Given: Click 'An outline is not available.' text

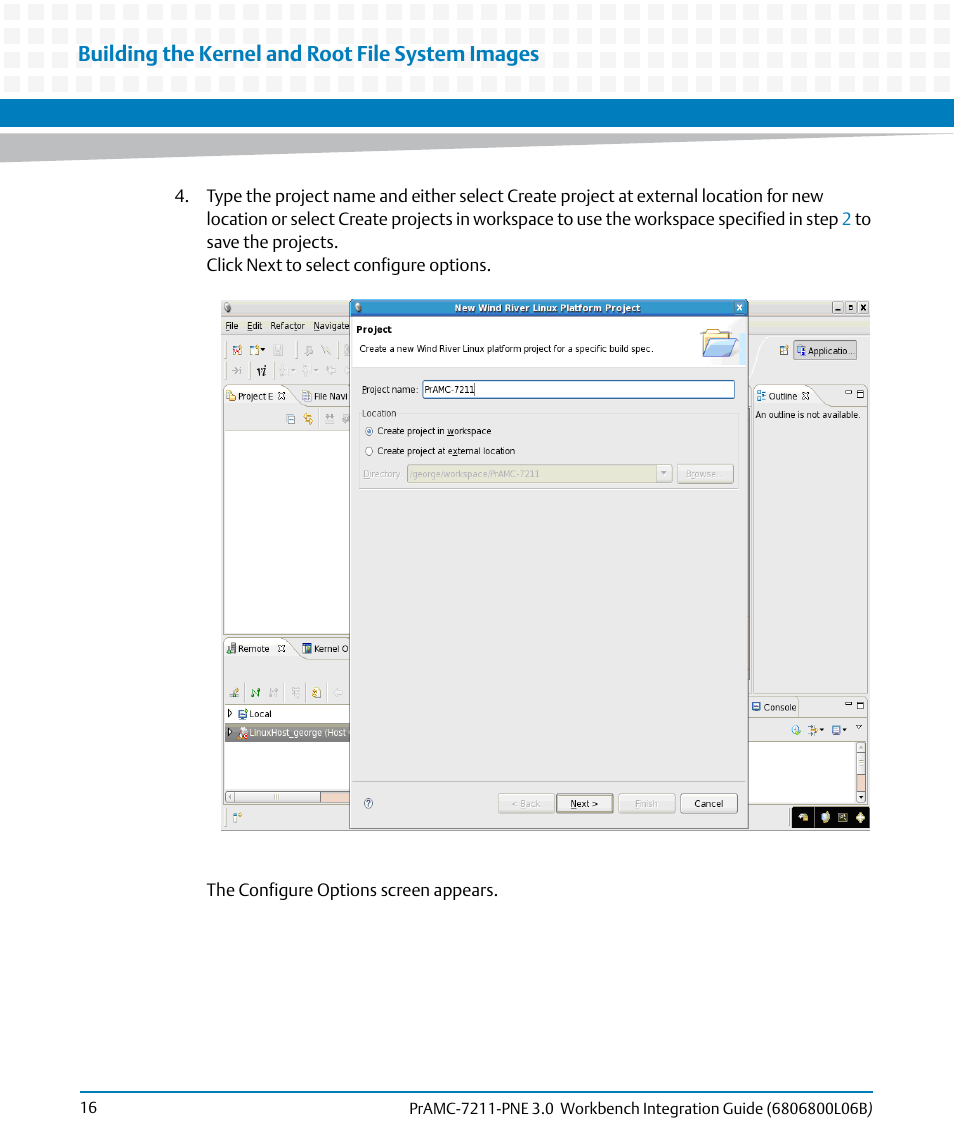Looking at the screenshot, I should click(807, 415).
